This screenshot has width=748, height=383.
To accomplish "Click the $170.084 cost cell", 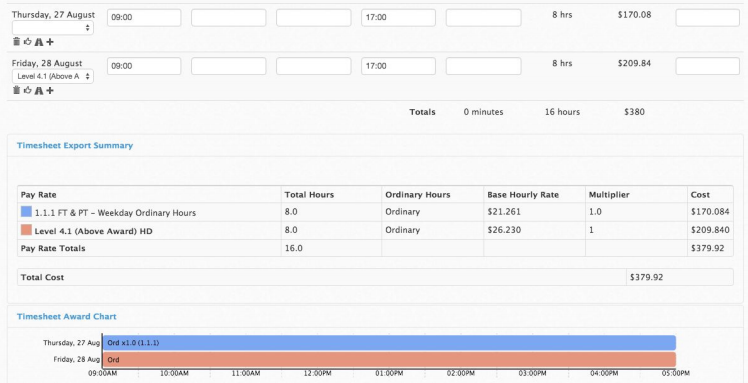I will pyautogui.click(x=710, y=212).
